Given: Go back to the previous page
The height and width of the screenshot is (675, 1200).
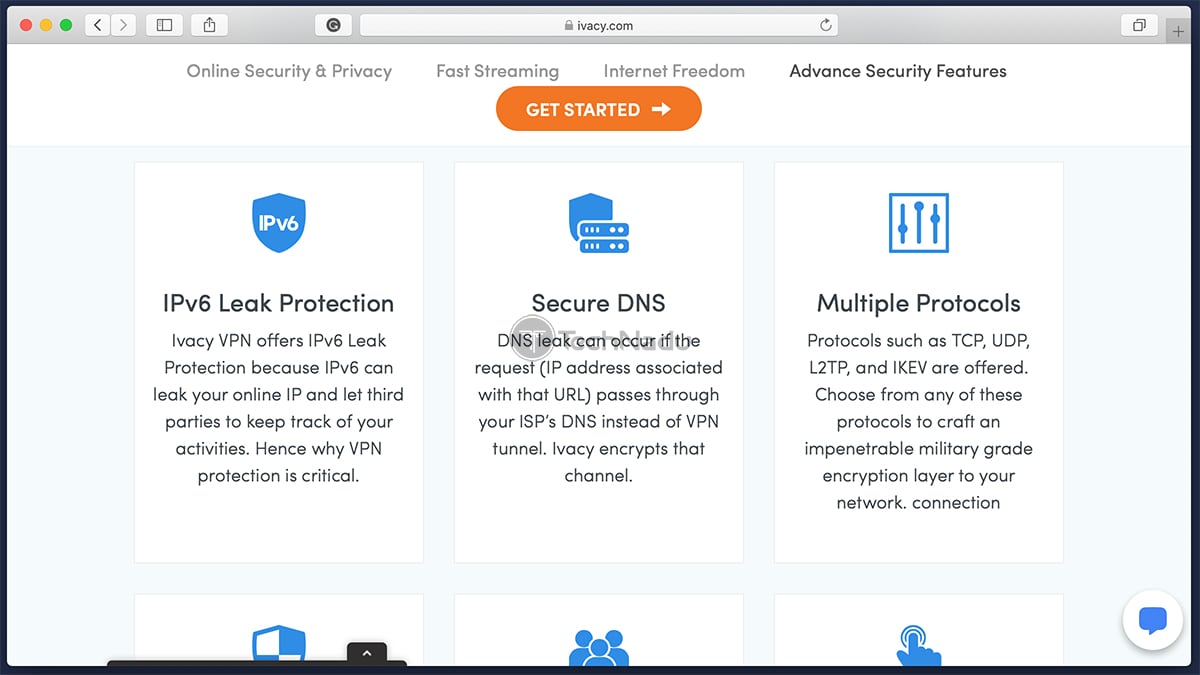Looking at the screenshot, I should click(97, 25).
